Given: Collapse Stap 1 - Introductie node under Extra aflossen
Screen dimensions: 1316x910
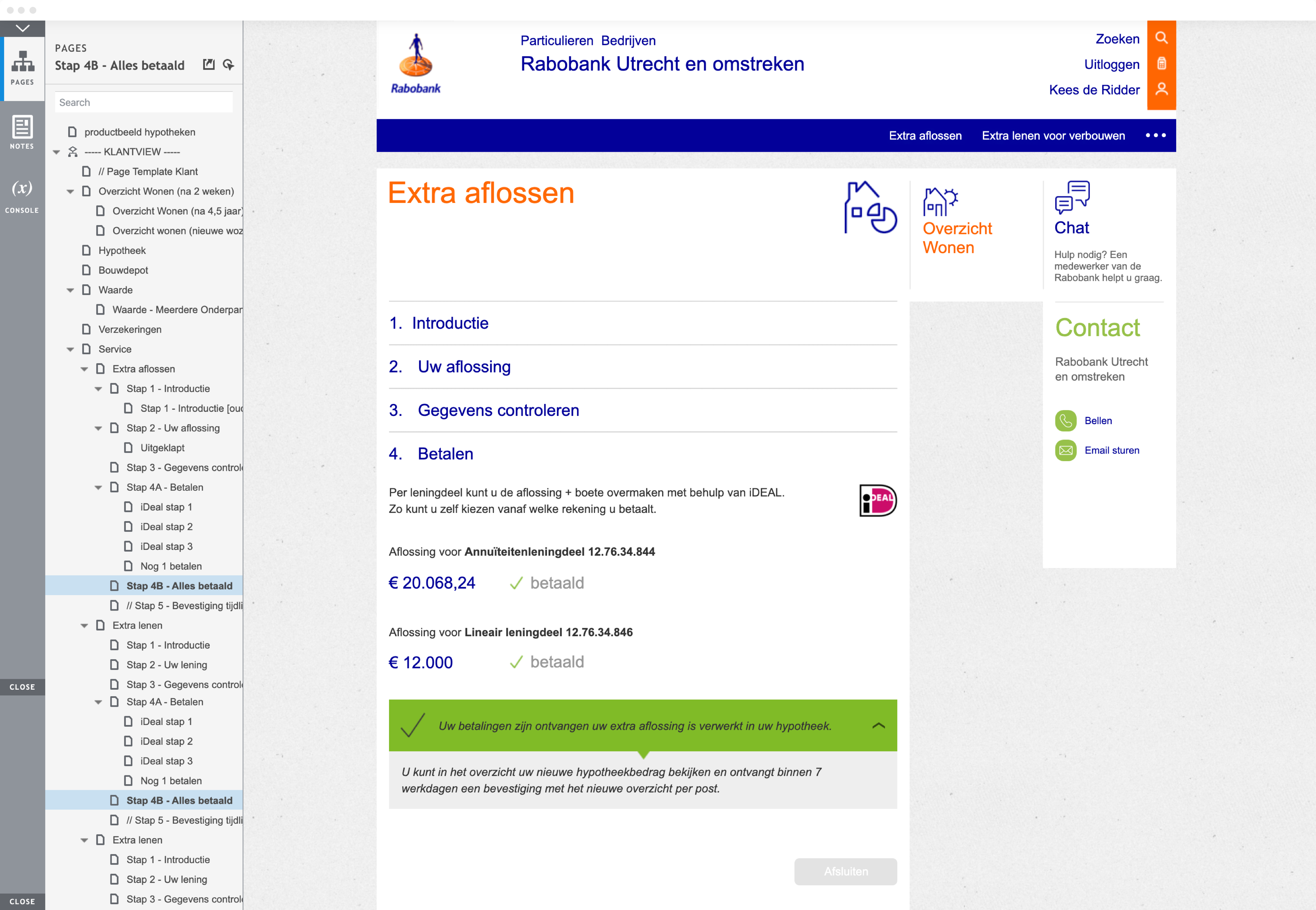Looking at the screenshot, I should [98, 389].
